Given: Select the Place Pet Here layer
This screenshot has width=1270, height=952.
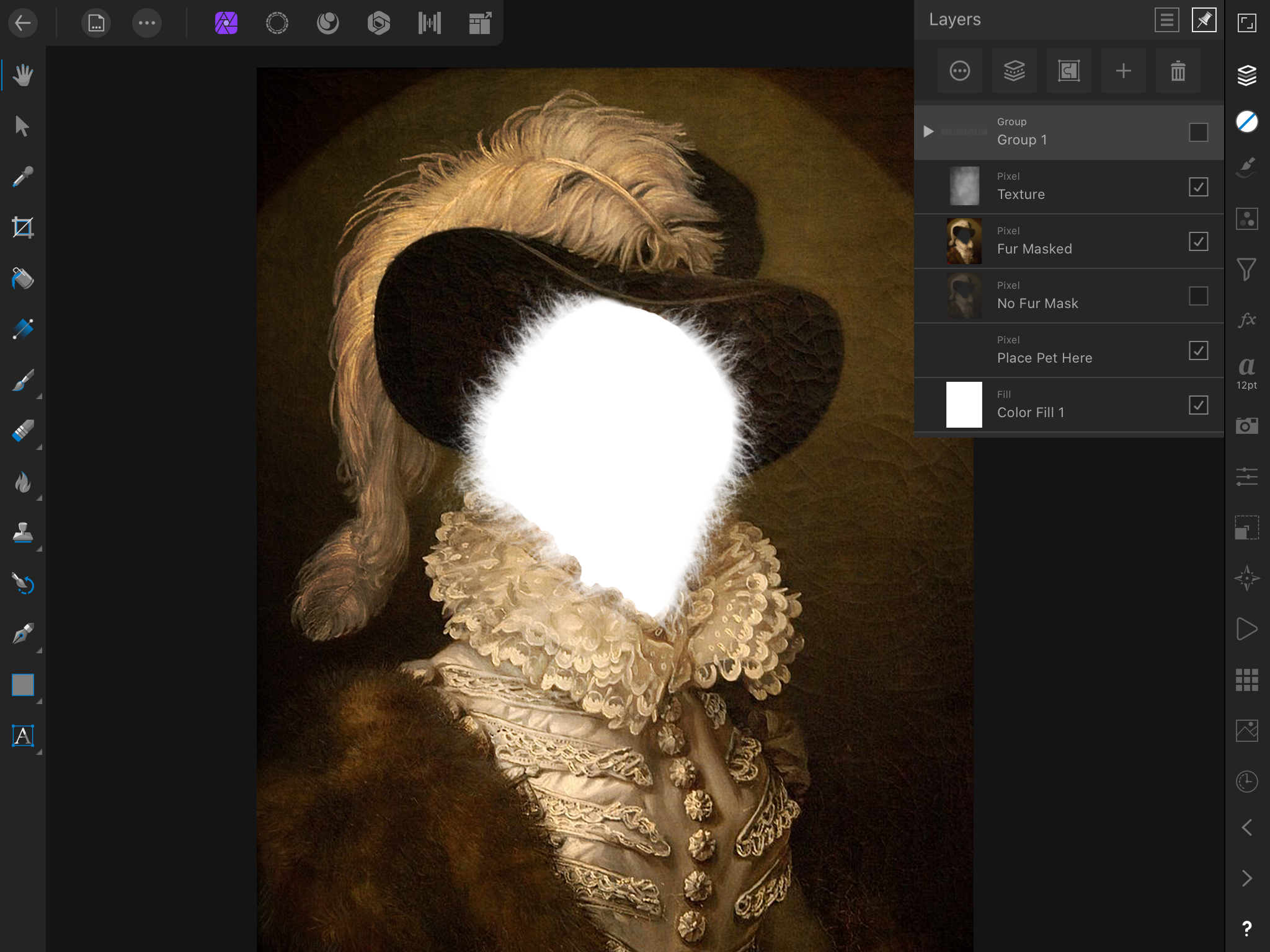Looking at the screenshot, I should point(1069,350).
